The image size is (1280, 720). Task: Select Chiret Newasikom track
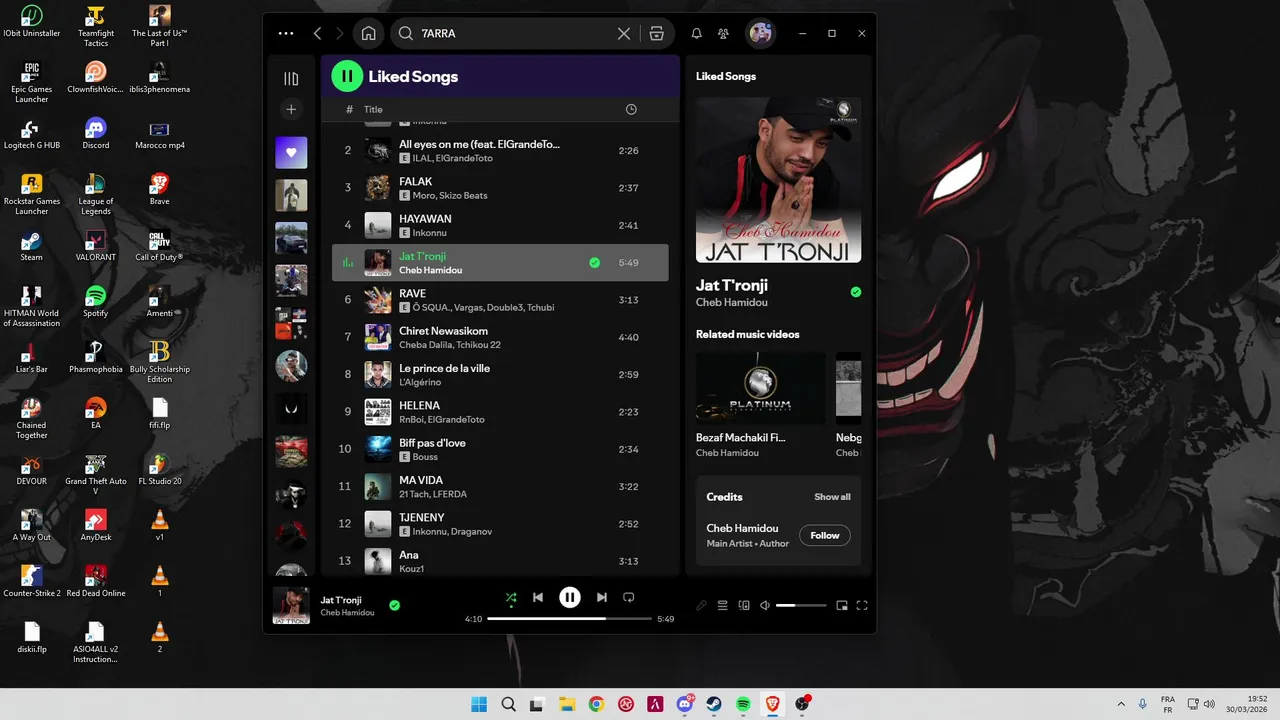(500, 337)
